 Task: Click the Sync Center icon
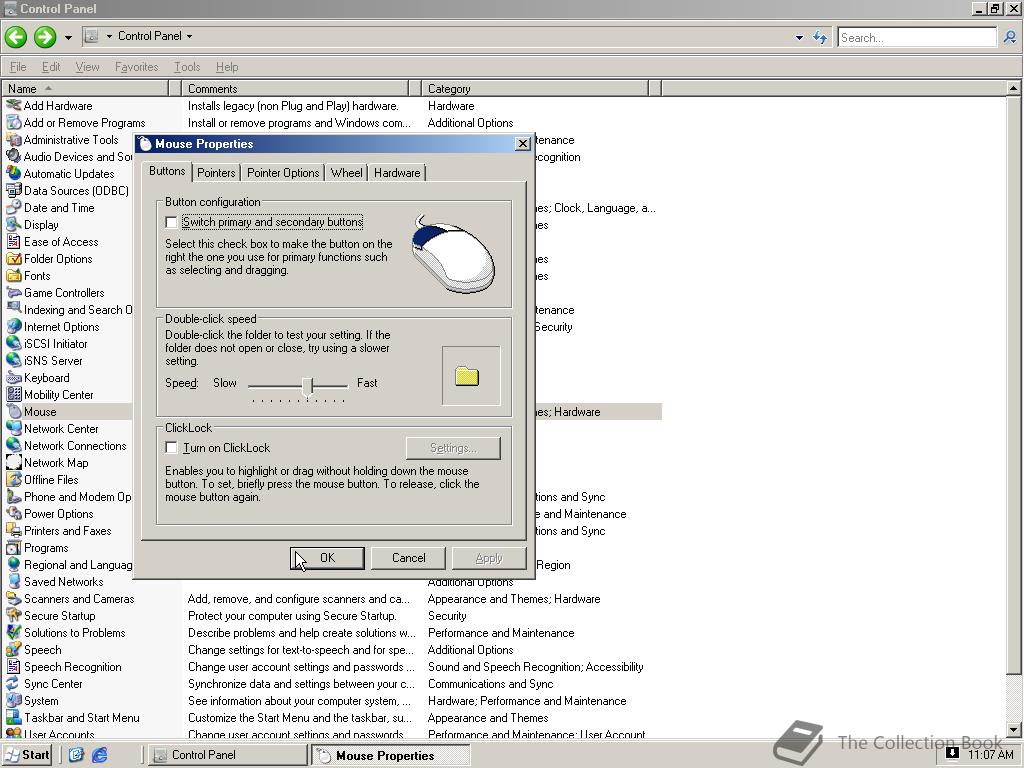pyautogui.click(x=13, y=682)
